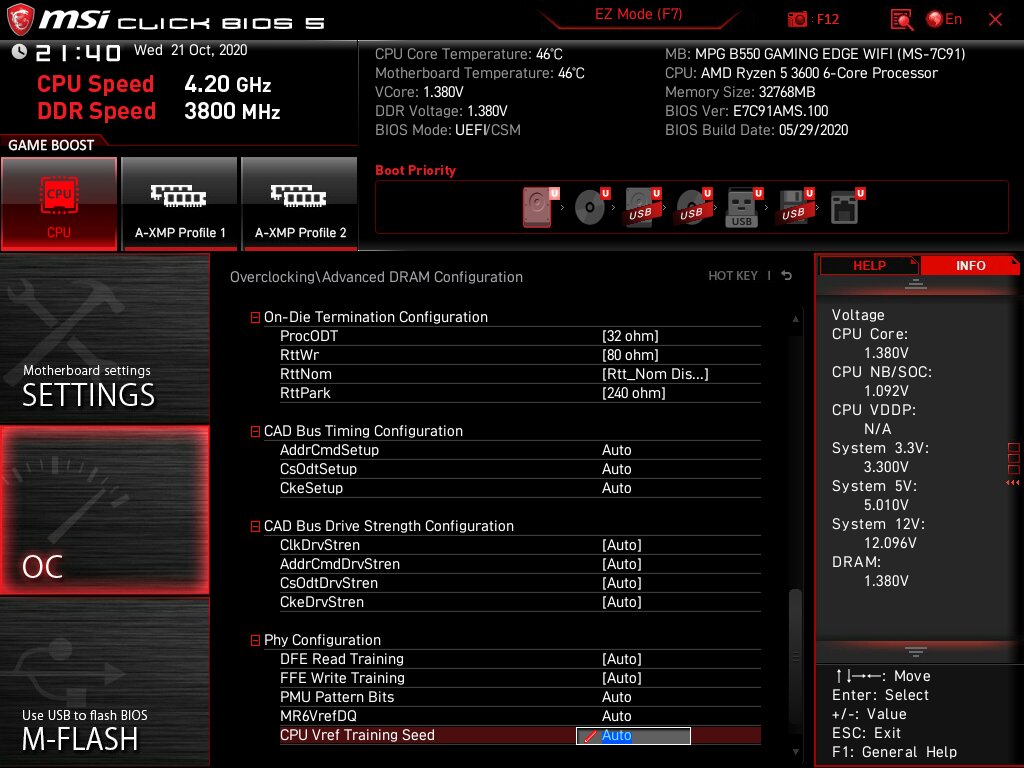Open the BIOS search magnifier icon

pos(901,20)
